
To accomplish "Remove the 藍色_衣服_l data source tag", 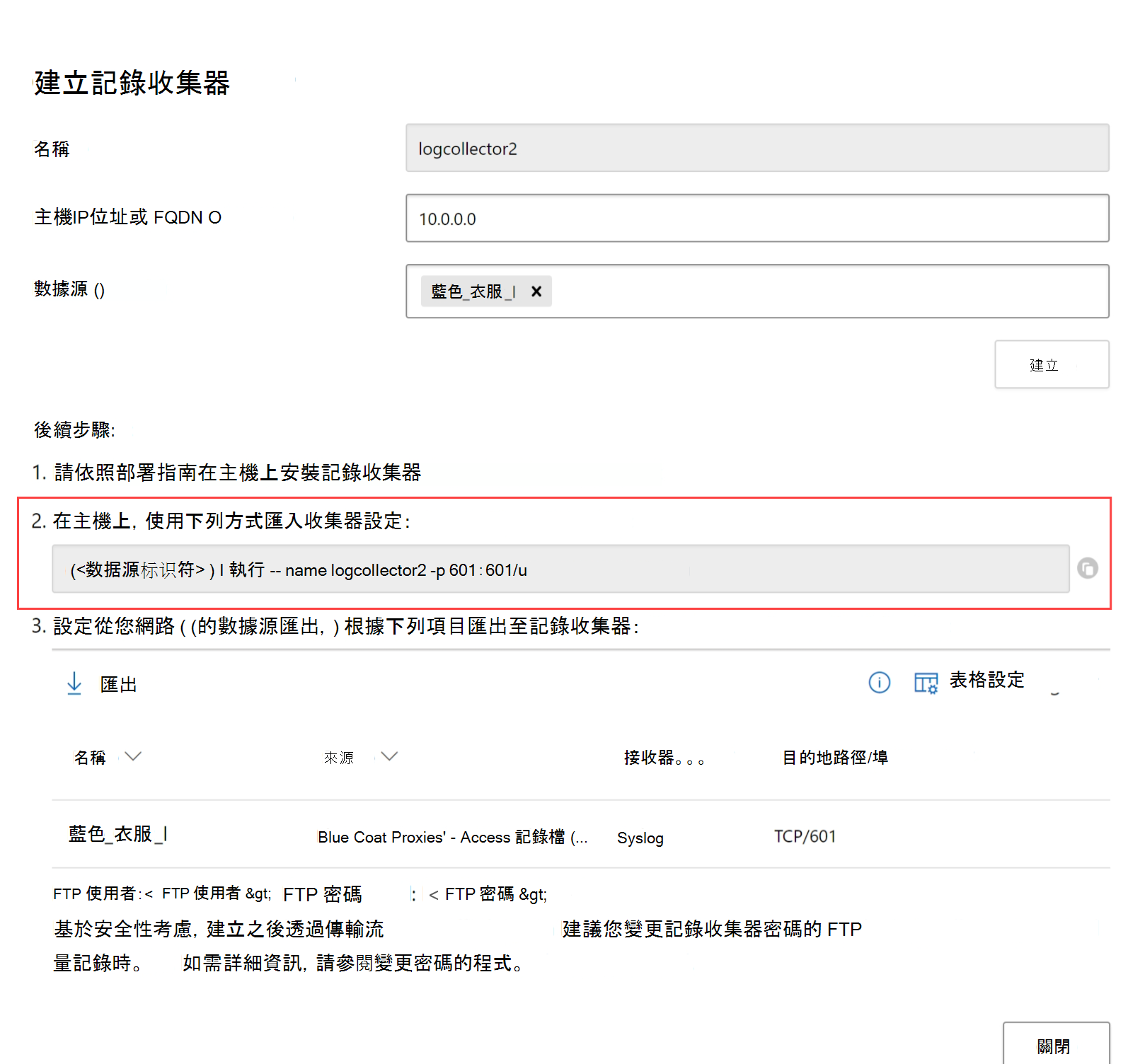I will pos(536,291).
